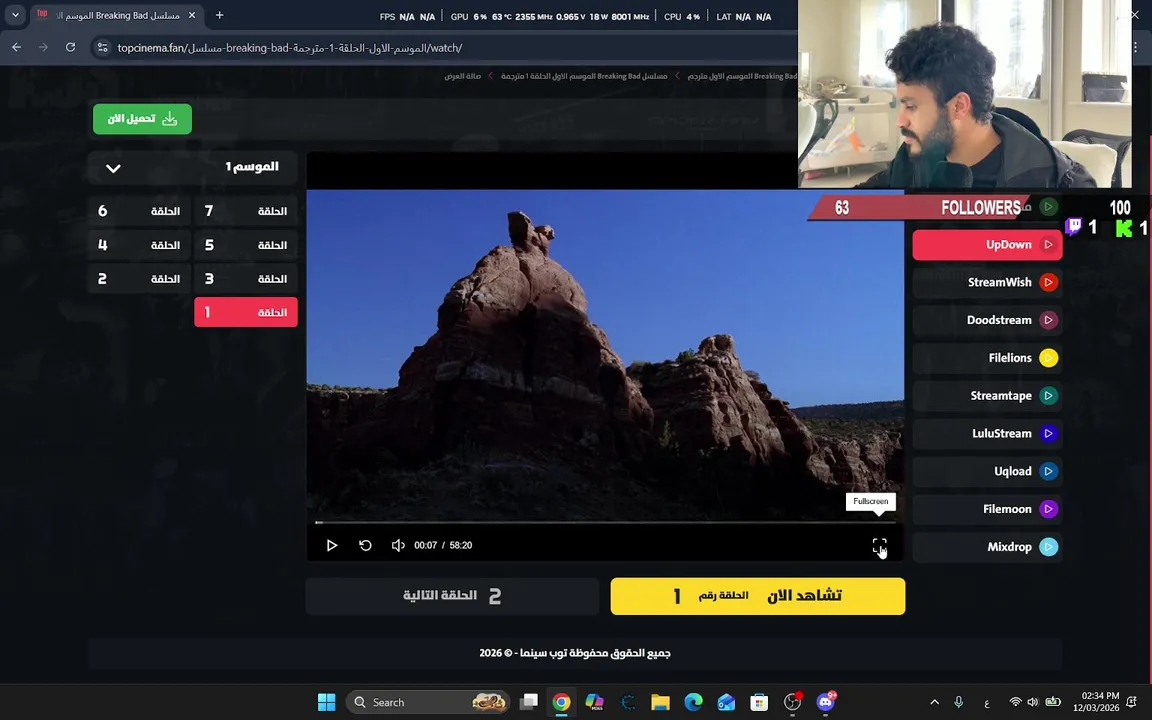Click the video progress bar
The image size is (1152, 720).
point(605,522)
